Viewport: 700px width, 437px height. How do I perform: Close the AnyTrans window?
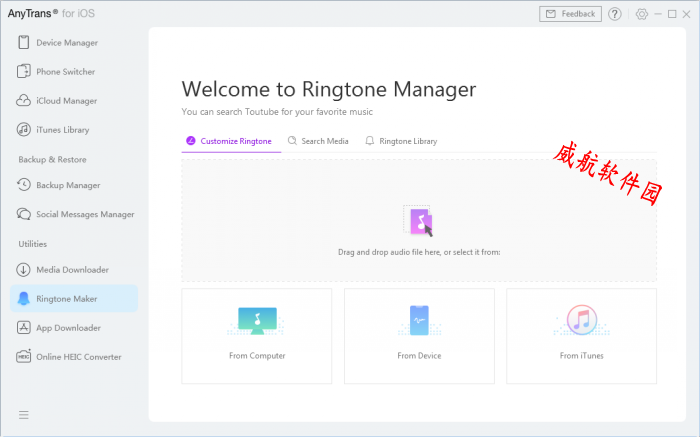coord(687,14)
